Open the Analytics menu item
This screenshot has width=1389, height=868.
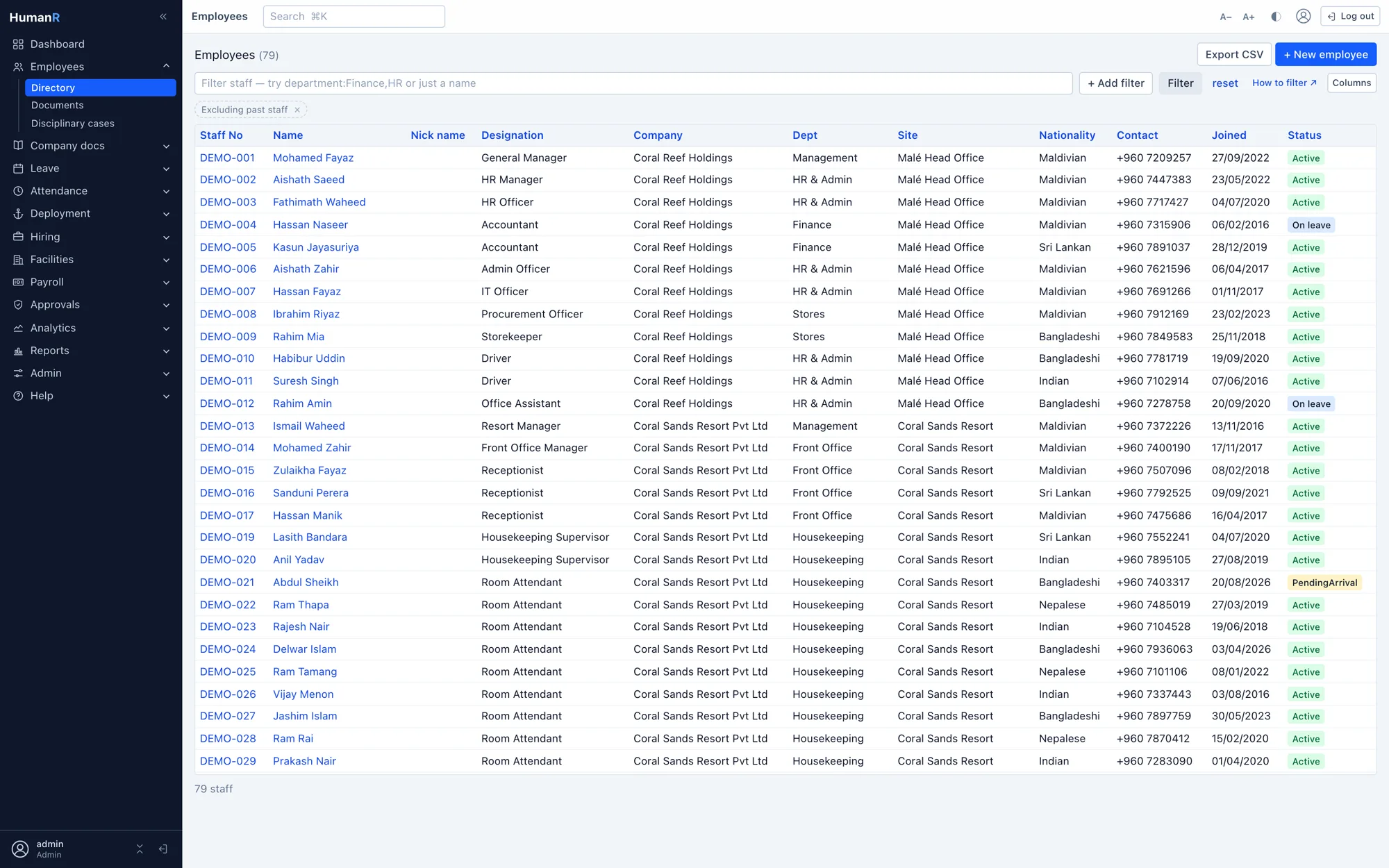(91, 328)
